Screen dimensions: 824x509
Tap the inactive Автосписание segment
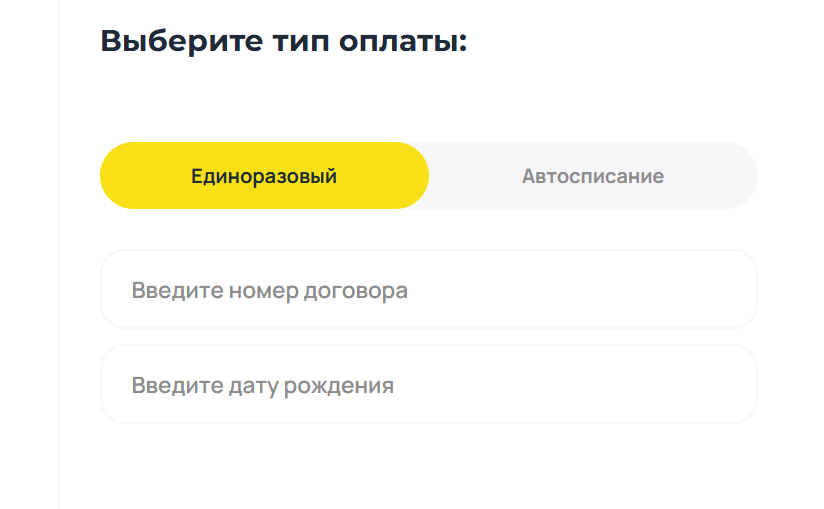click(593, 176)
